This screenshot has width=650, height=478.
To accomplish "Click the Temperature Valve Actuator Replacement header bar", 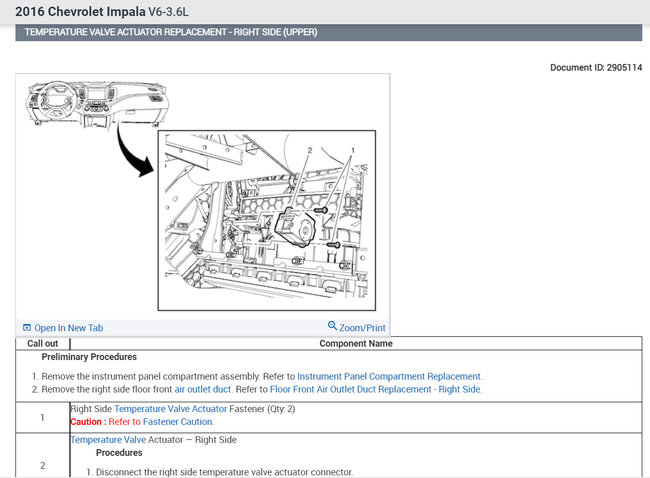I will coord(328,32).
